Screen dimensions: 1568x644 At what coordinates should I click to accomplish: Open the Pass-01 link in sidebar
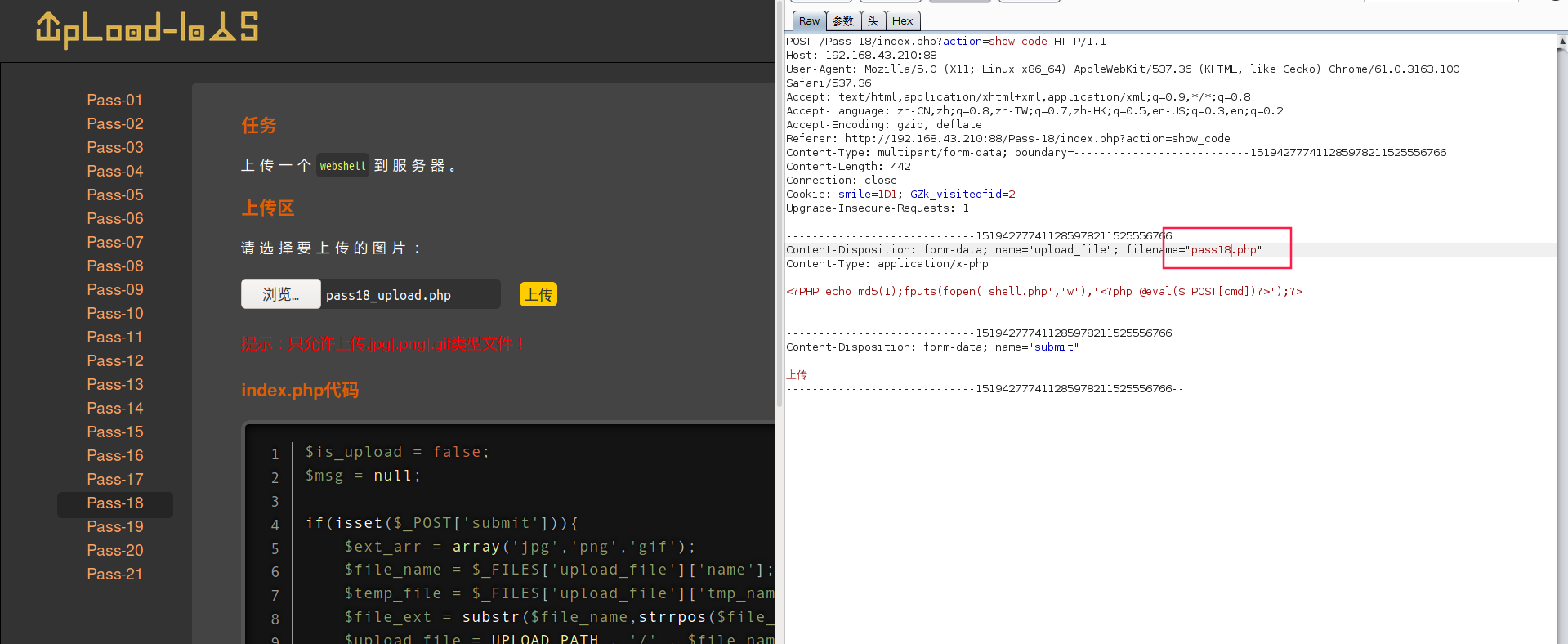pyautogui.click(x=114, y=100)
